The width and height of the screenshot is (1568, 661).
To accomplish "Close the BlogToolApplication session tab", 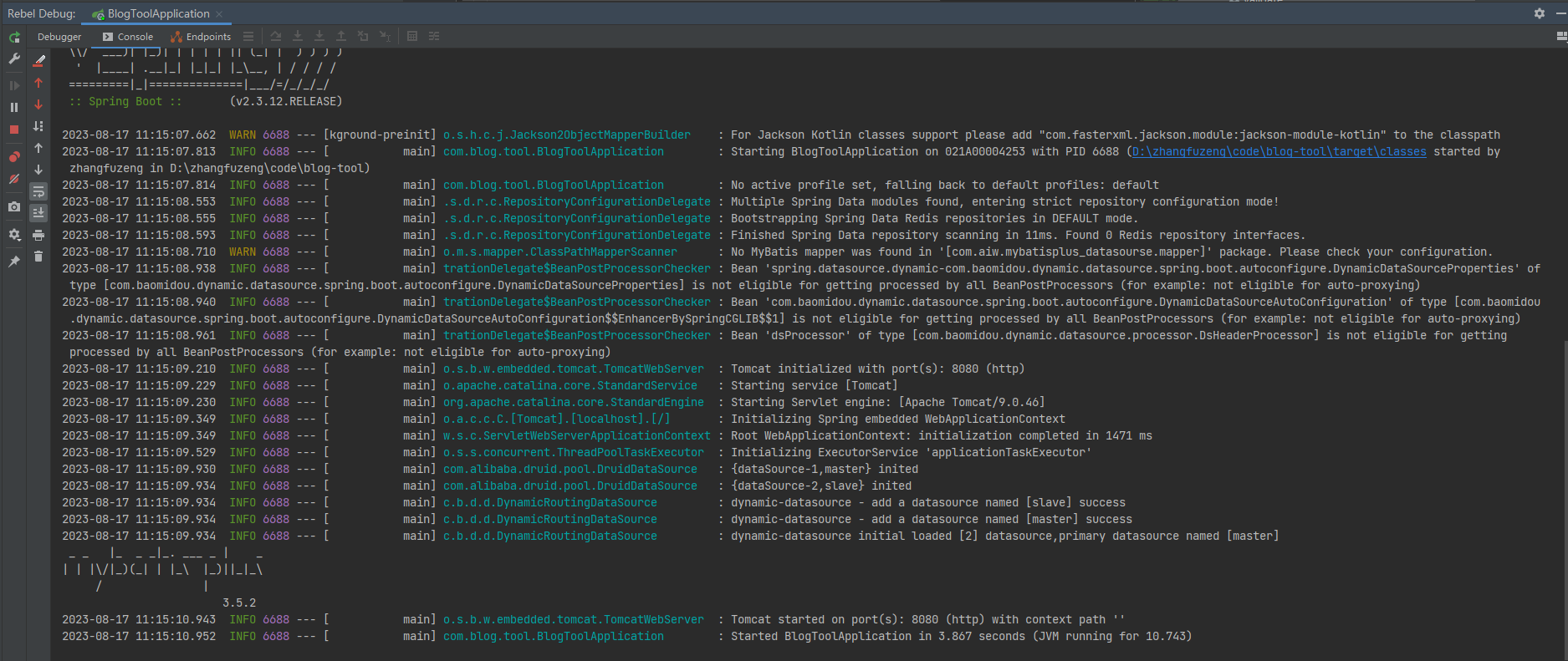I will [219, 13].
